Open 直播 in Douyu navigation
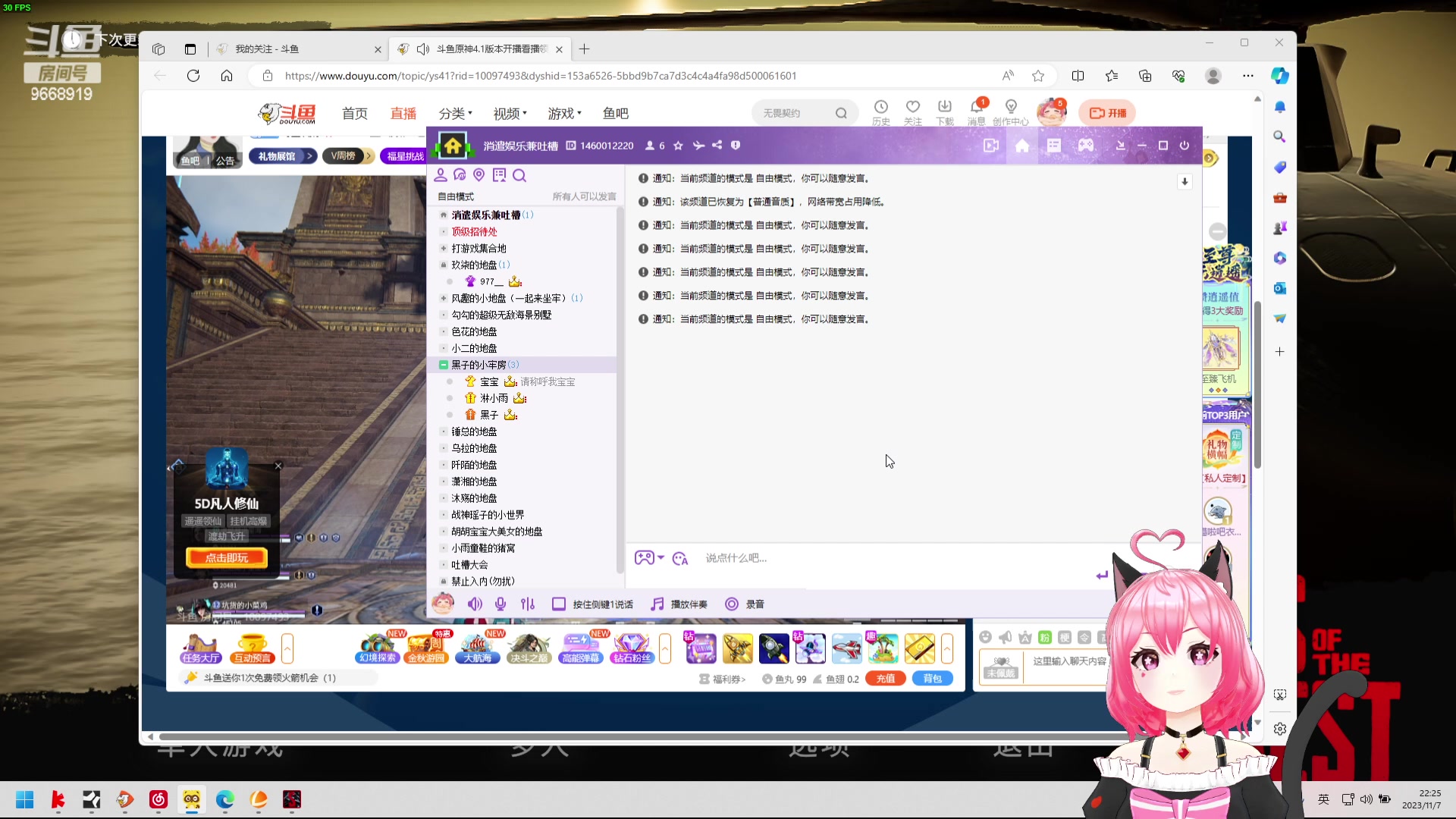 tap(403, 114)
